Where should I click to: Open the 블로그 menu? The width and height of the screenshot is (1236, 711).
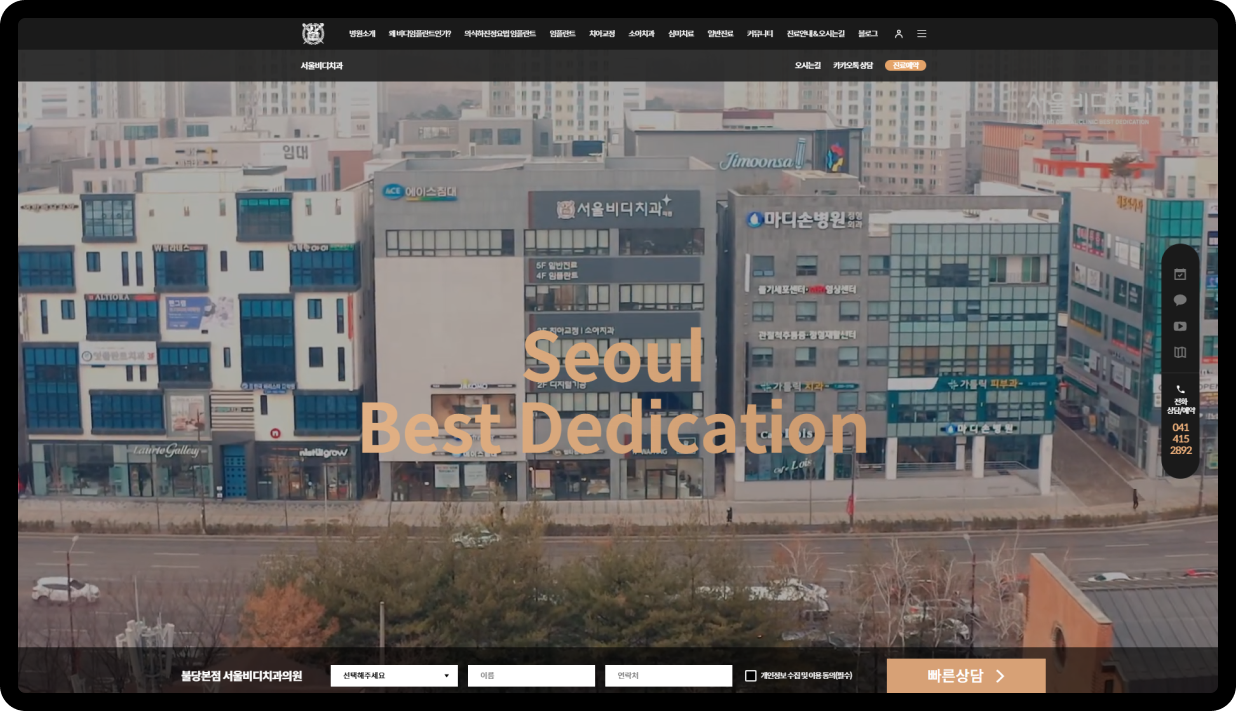point(868,34)
